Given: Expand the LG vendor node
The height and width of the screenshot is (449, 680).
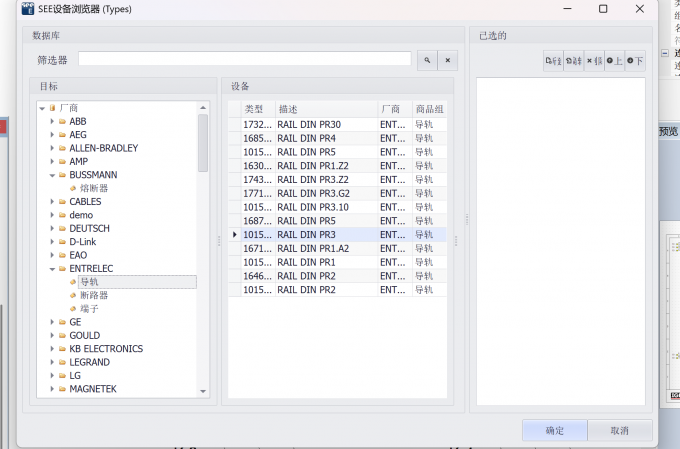Looking at the screenshot, I should (x=52, y=376).
